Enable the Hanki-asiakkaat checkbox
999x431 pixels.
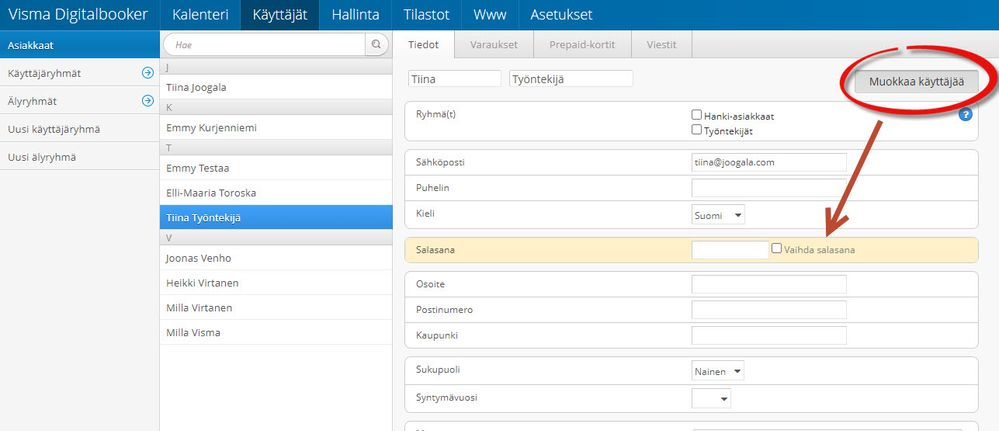(x=697, y=115)
